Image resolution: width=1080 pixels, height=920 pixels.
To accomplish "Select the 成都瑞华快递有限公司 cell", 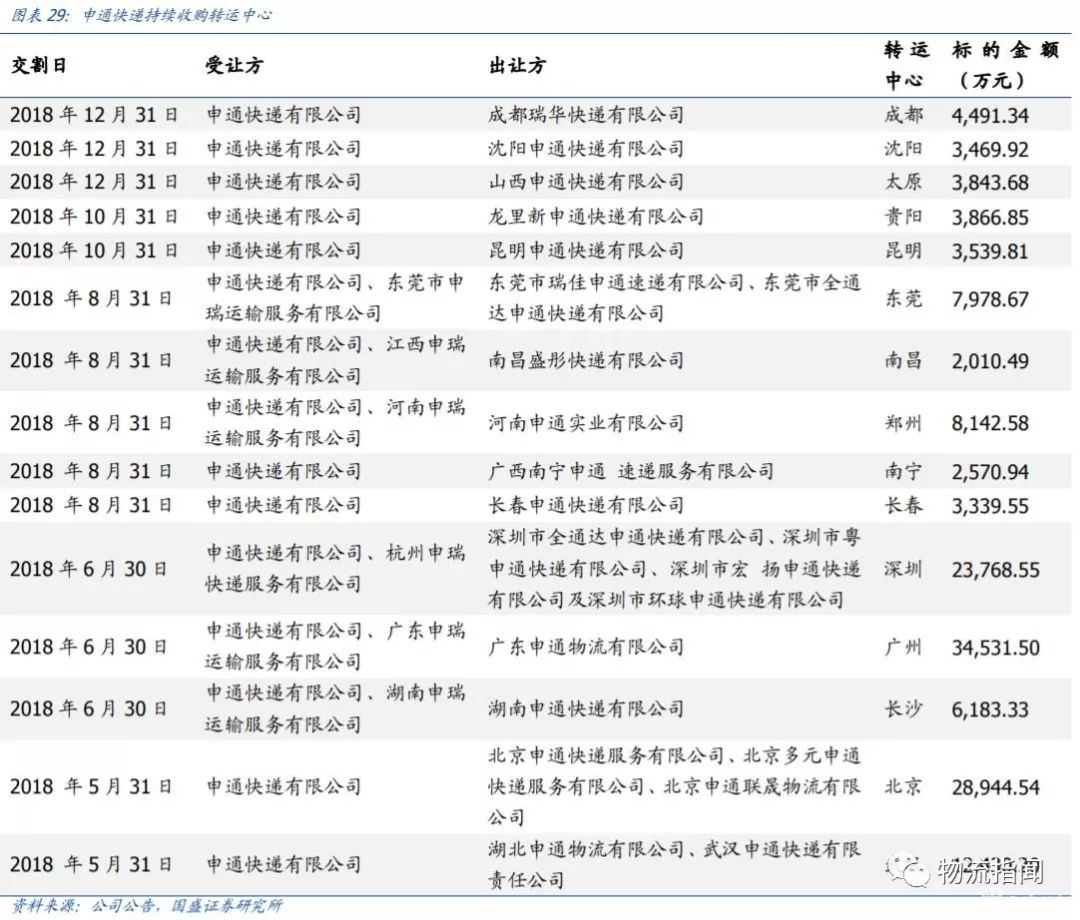I will [x=586, y=115].
